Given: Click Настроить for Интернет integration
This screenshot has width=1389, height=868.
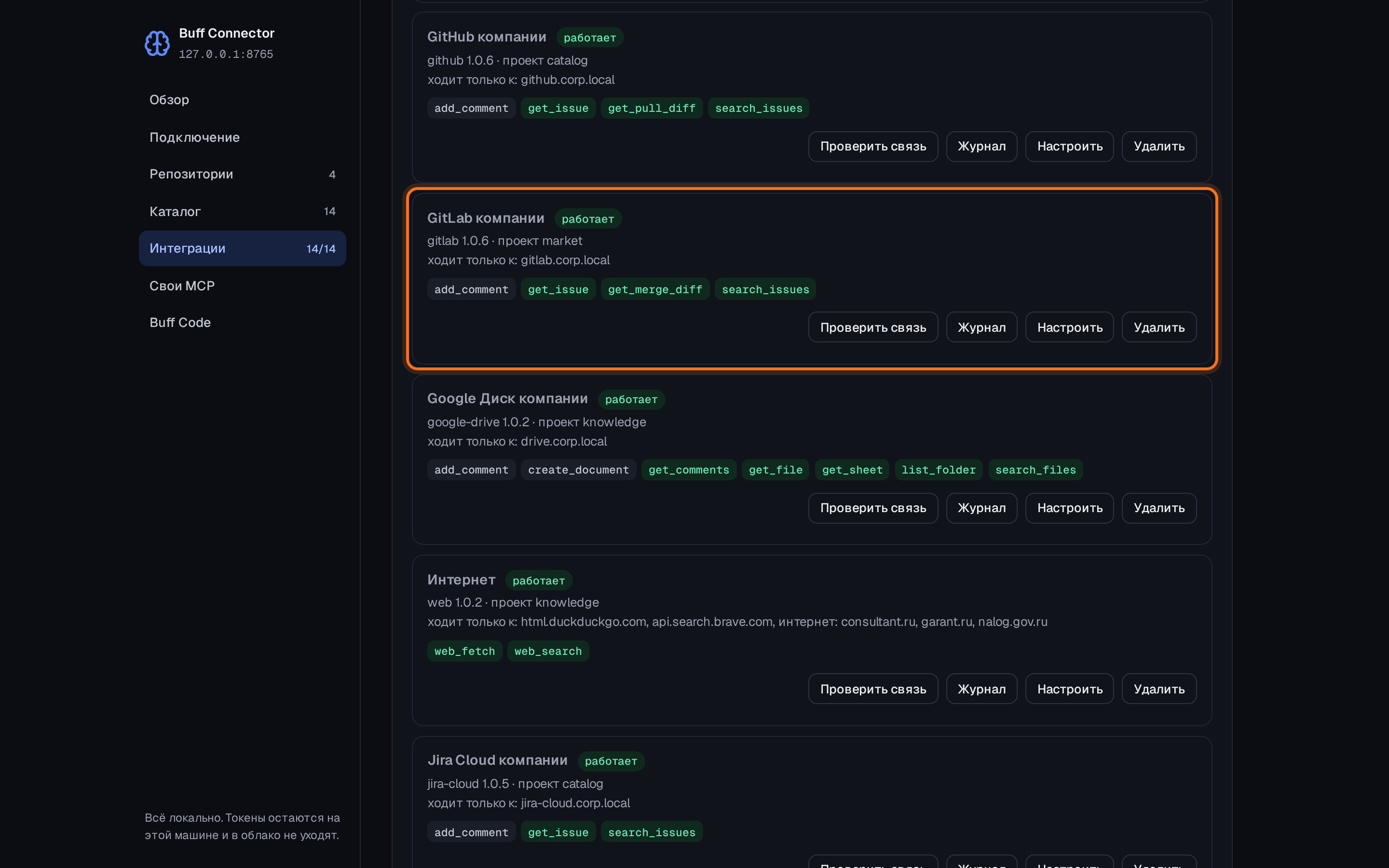Looking at the screenshot, I should click(x=1069, y=689).
